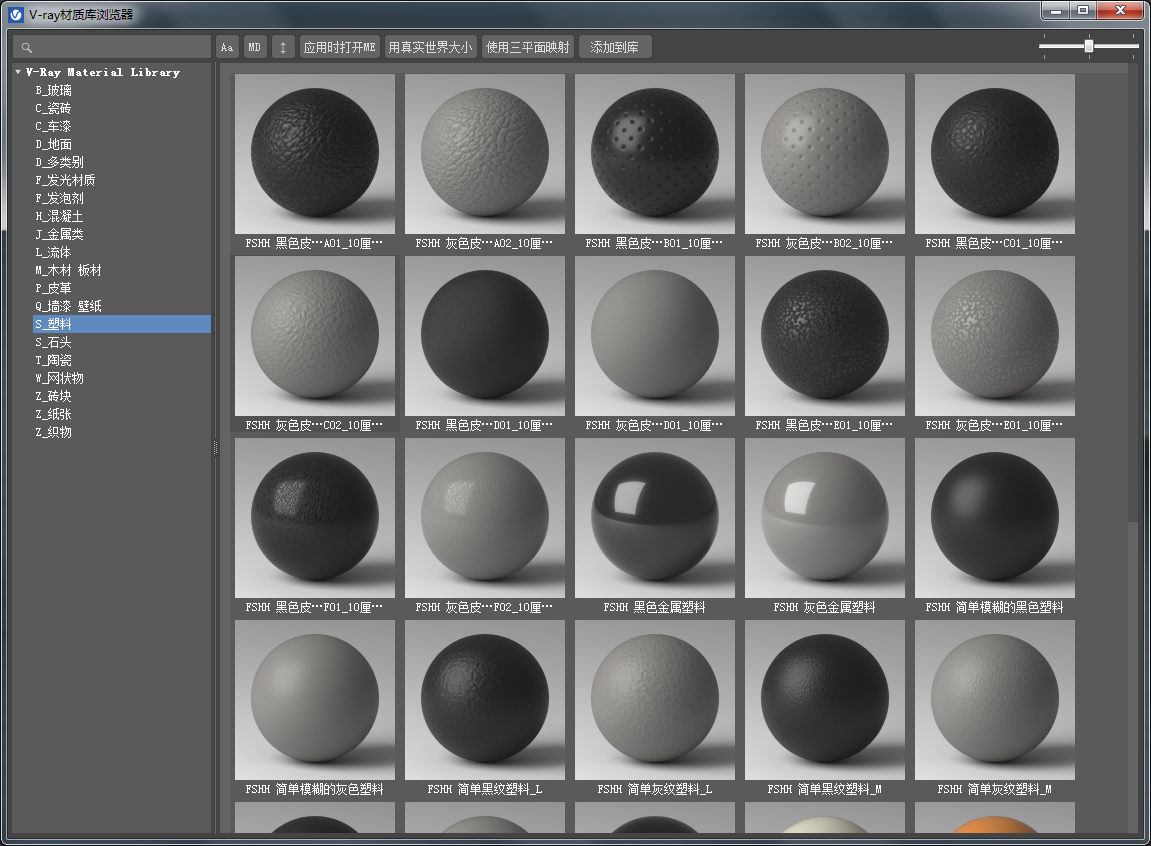Select FSHH 黑色皮 F01 material thumbnail

315,517
